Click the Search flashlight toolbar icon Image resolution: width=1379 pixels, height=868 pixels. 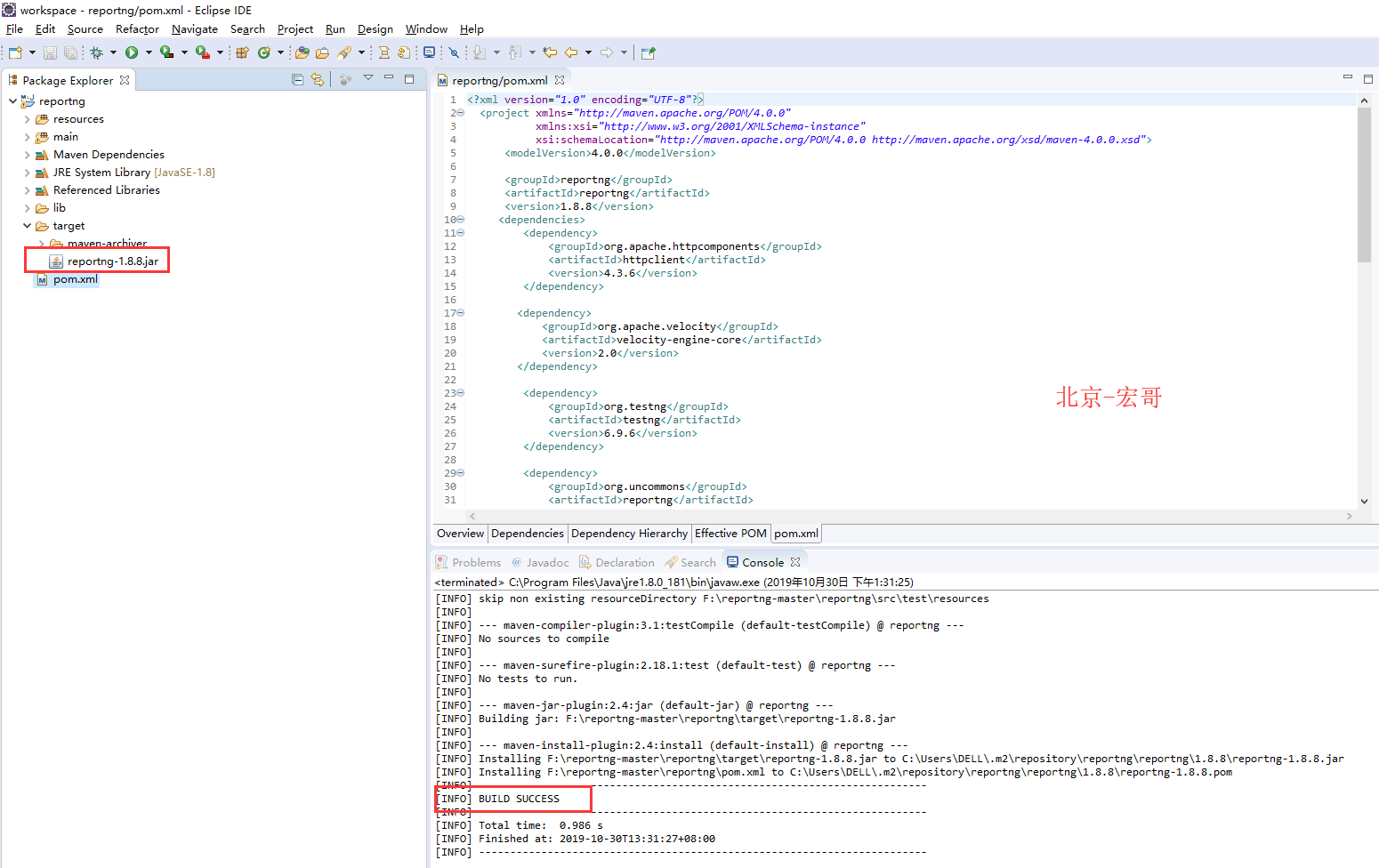pyautogui.click(x=344, y=52)
